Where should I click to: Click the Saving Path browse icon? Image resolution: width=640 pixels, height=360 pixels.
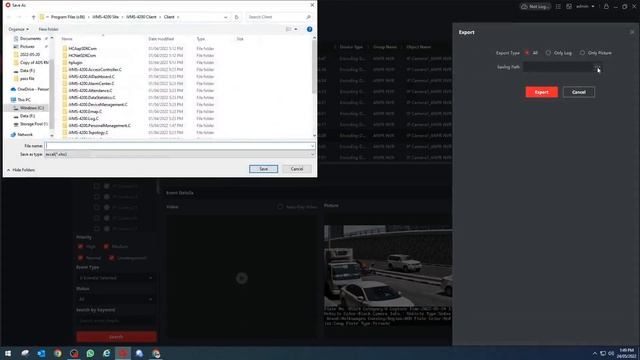tap(597, 67)
